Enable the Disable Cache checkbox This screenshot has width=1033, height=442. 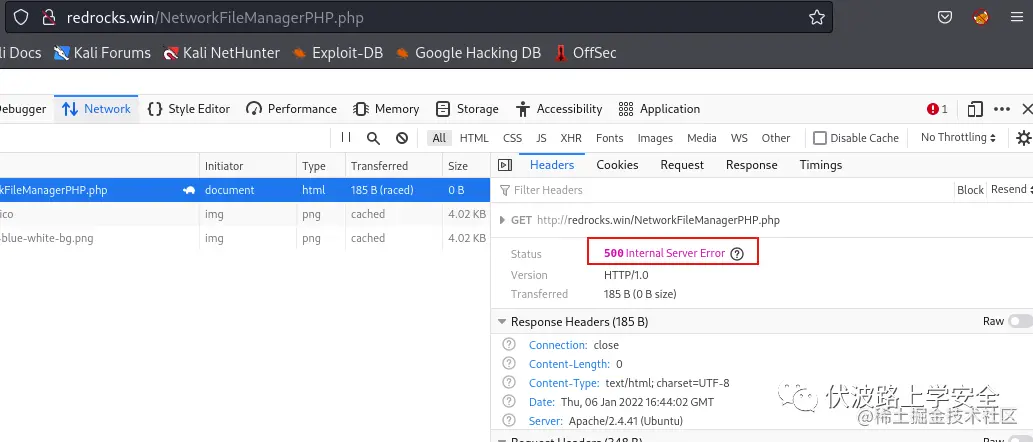click(820, 138)
